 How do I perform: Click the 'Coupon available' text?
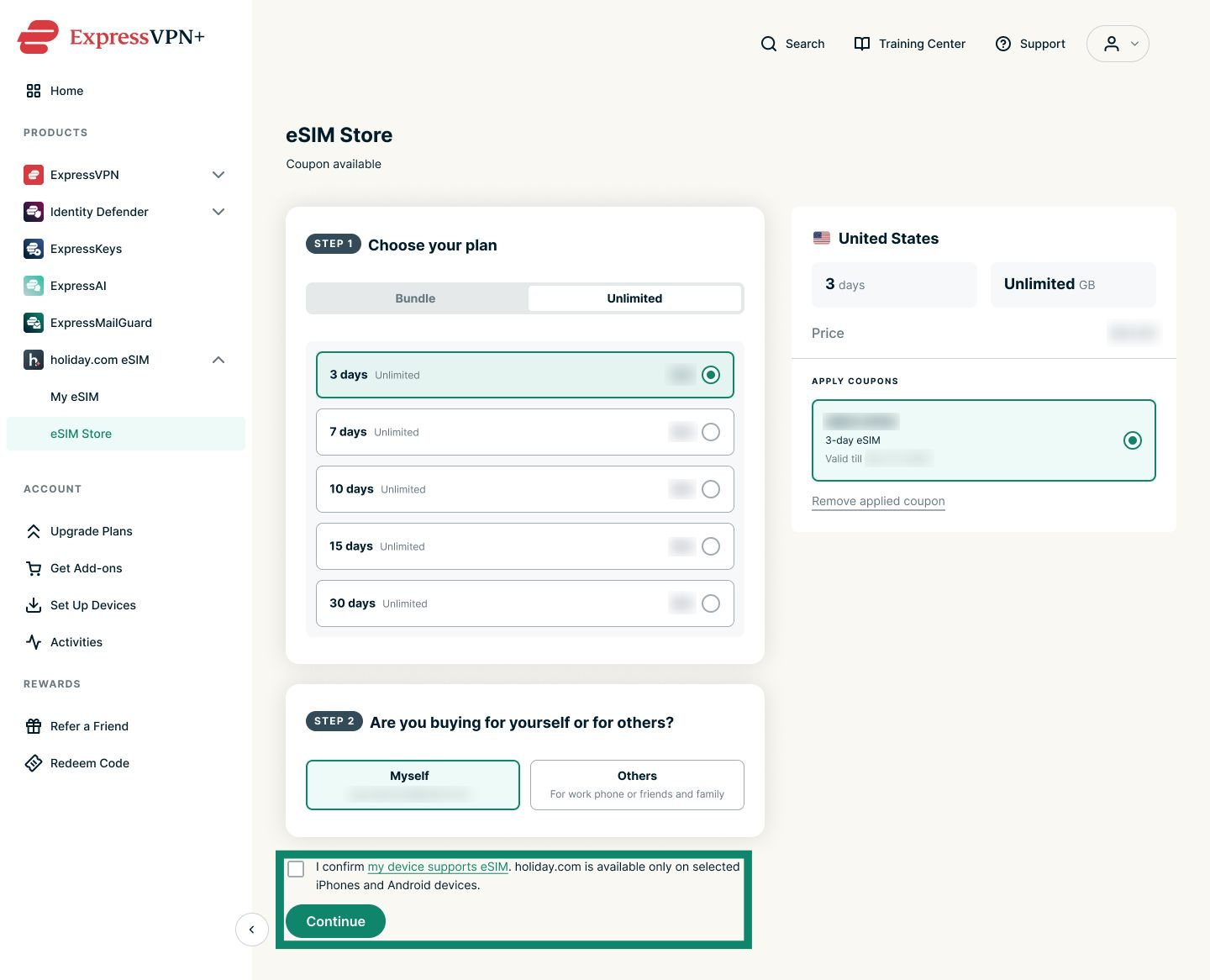point(334,164)
